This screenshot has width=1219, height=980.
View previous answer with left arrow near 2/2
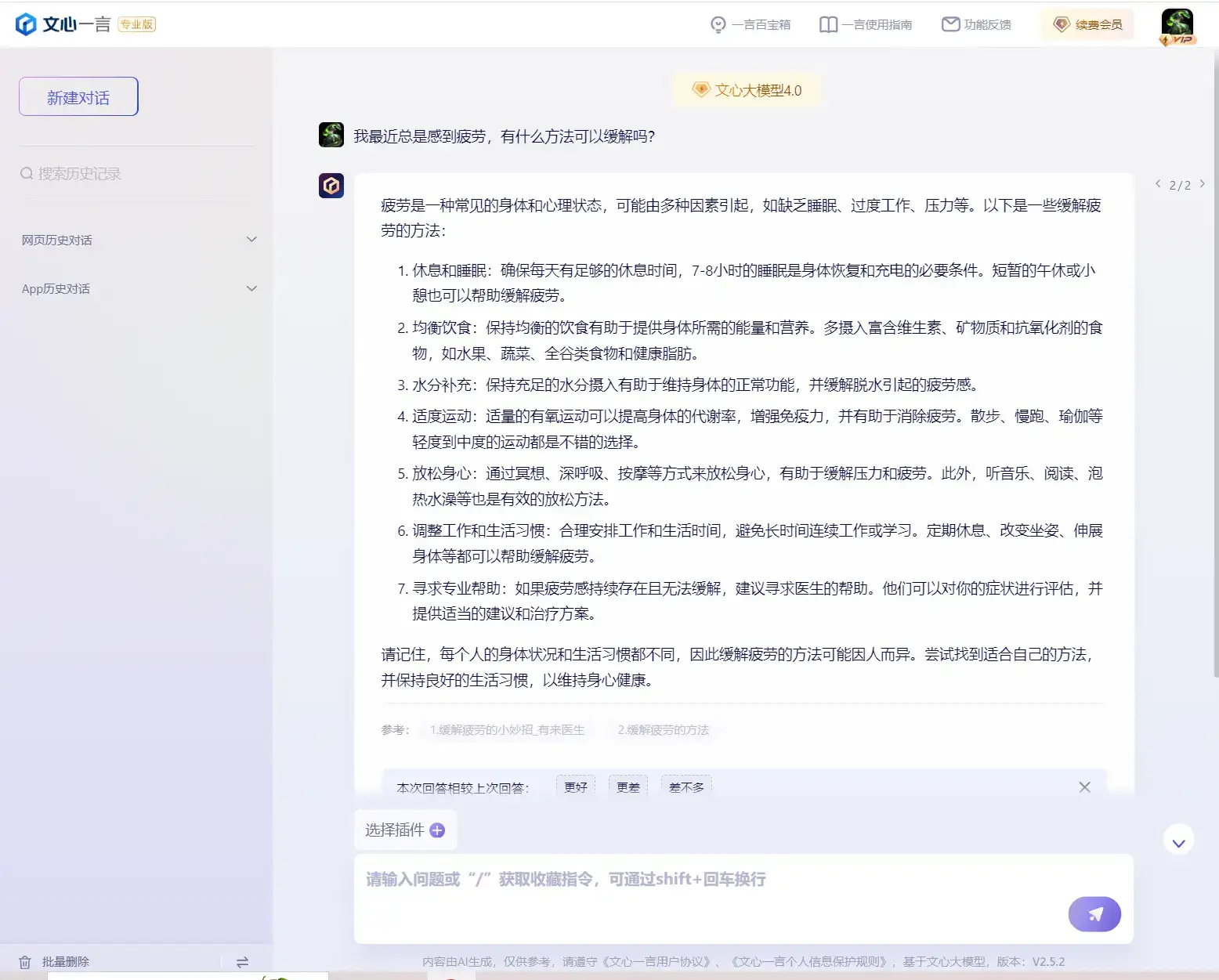click(x=1157, y=183)
